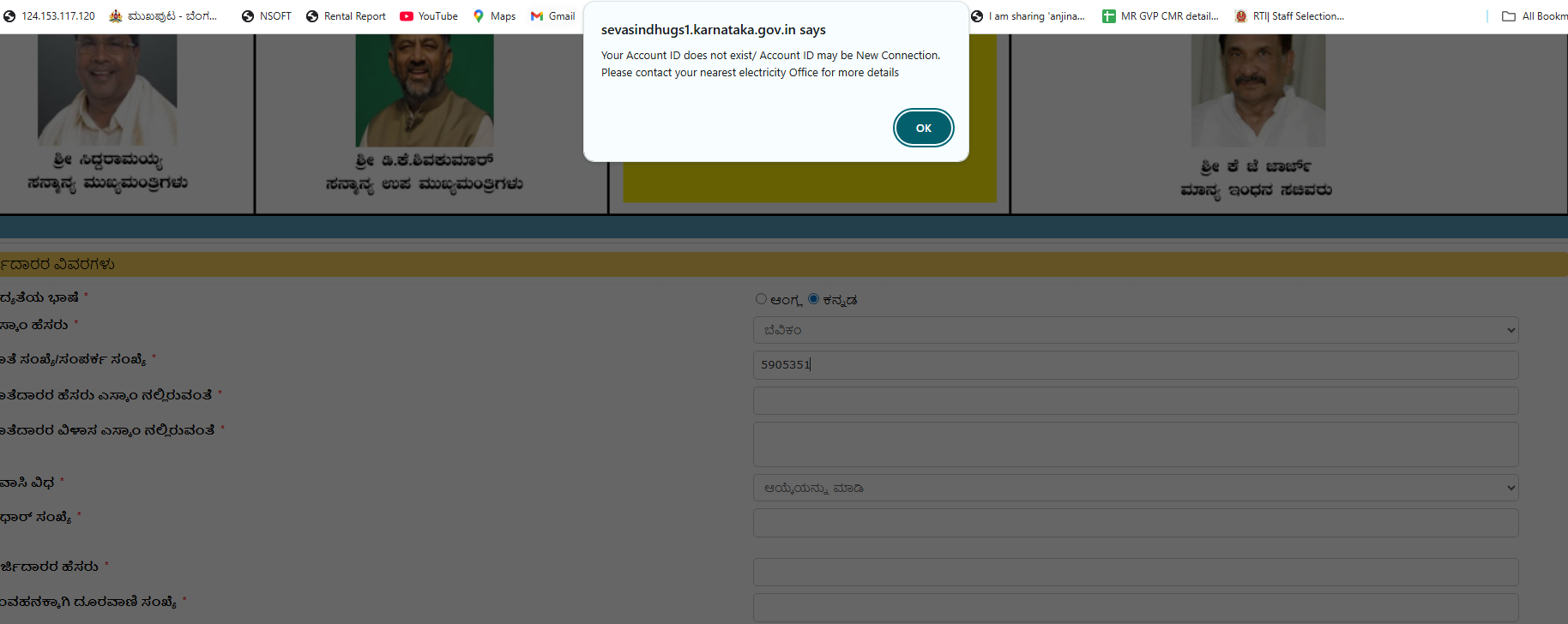Open the 'I am sharing anjina...' bookmark label
1568x624 pixels.
coord(1037,16)
